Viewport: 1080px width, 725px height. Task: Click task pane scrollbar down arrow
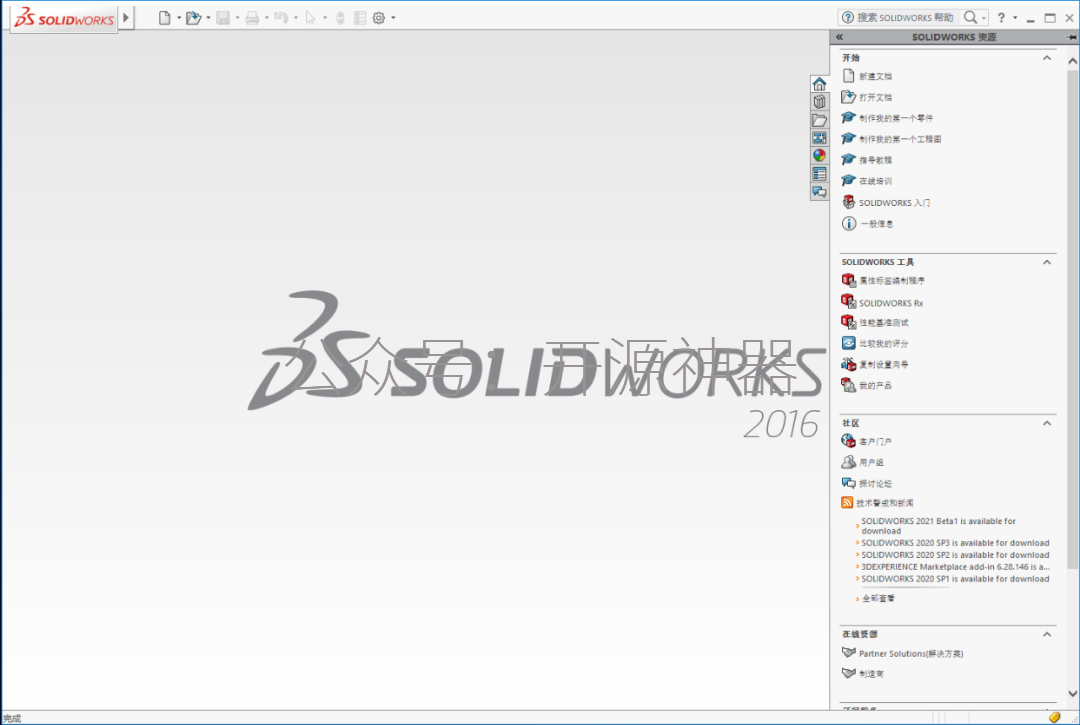pyautogui.click(x=1072, y=694)
